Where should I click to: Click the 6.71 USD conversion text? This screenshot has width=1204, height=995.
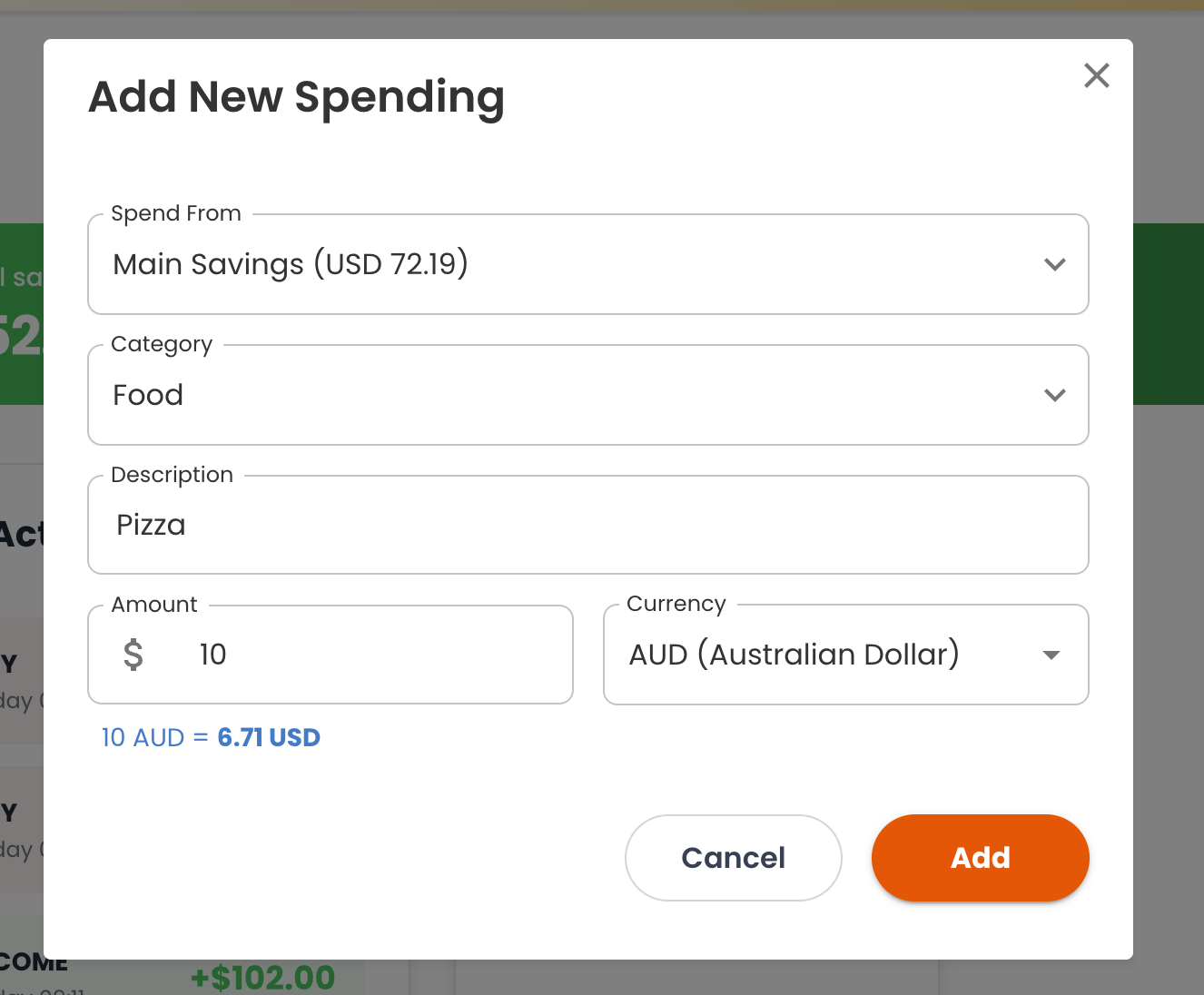click(269, 737)
